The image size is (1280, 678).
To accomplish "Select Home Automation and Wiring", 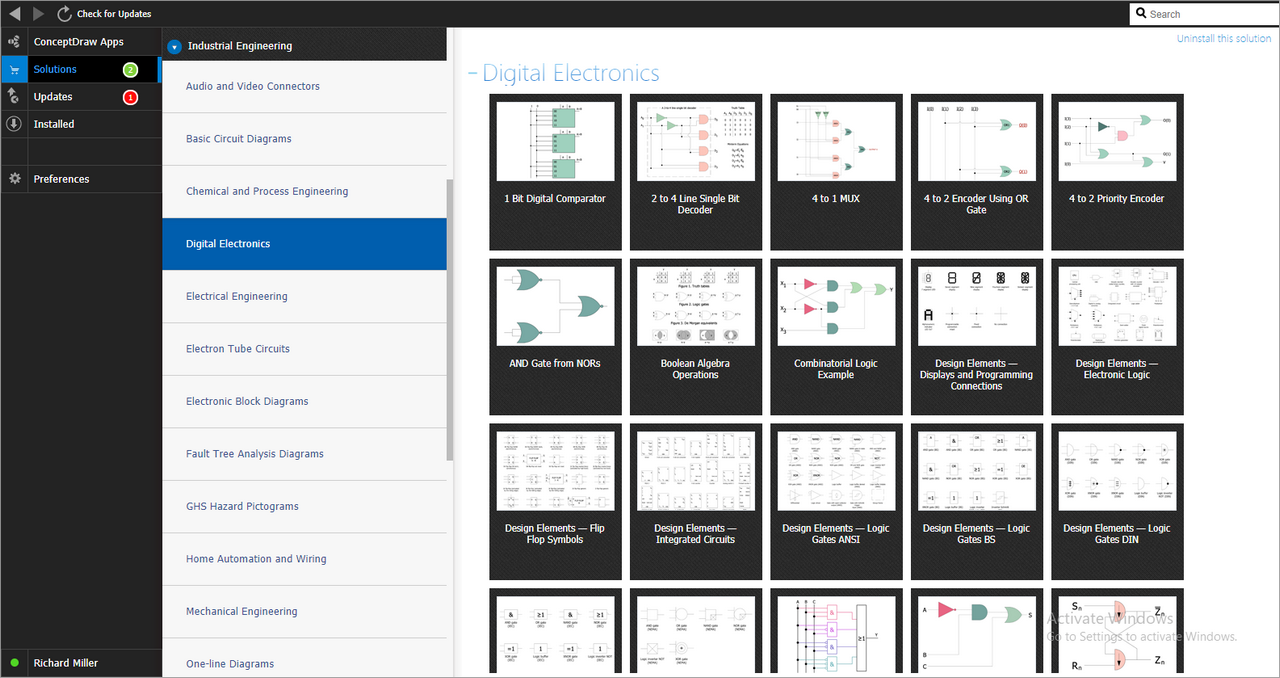I will [304, 559].
